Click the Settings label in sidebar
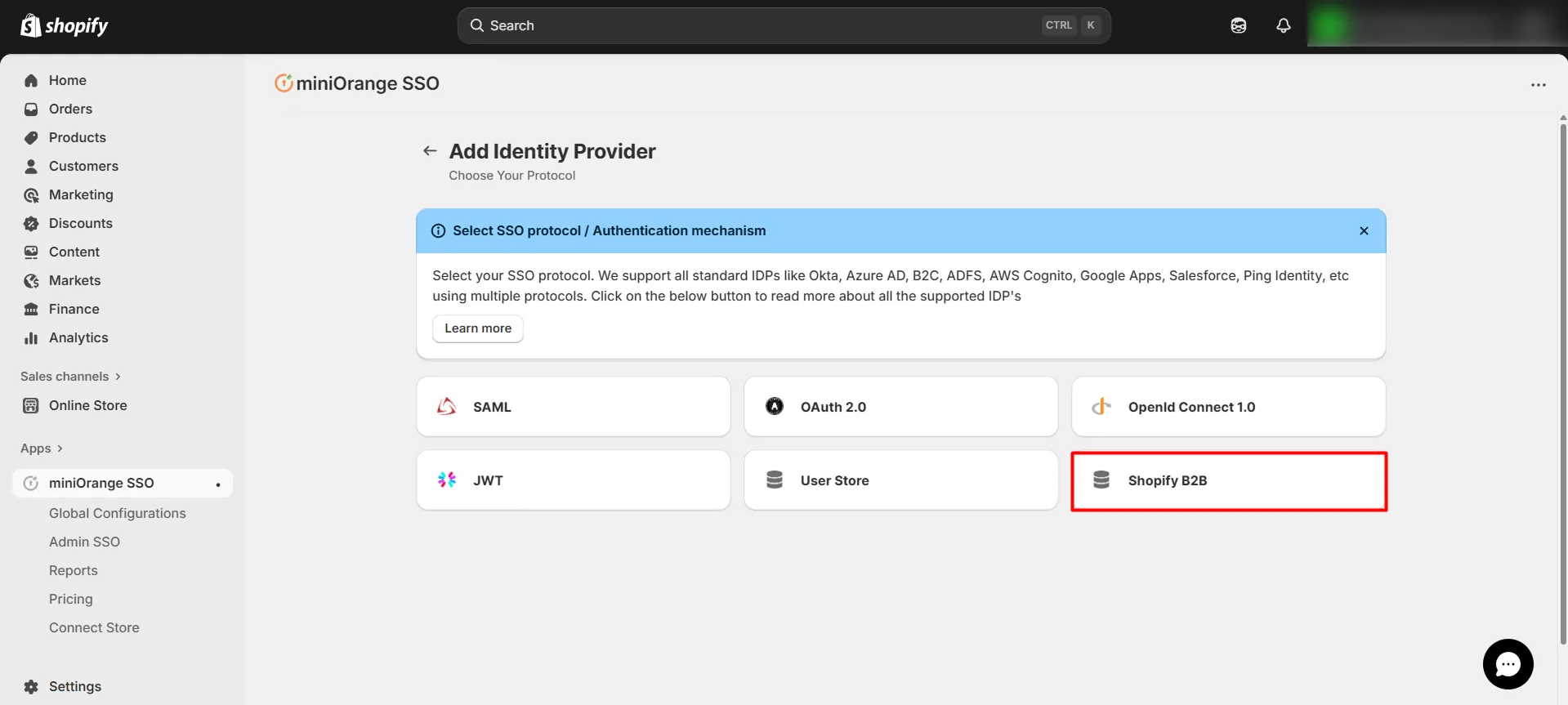Viewport: 1568px width, 705px height. [x=75, y=686]
